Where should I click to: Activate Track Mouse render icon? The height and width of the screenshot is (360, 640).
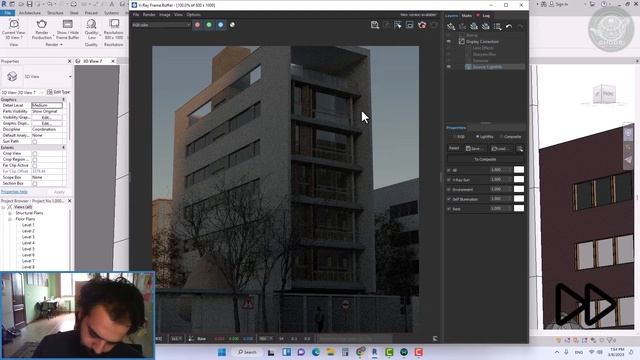coord(398,25)
